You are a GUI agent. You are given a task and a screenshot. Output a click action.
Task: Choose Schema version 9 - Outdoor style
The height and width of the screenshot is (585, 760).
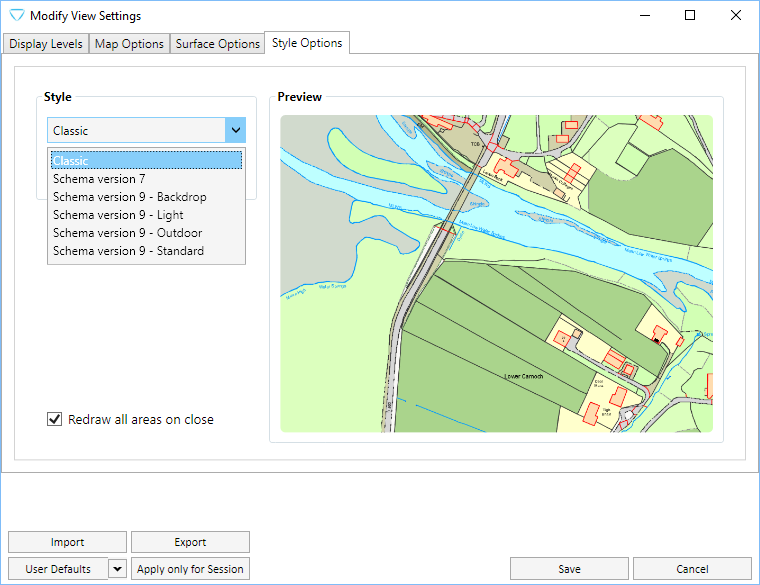[x=146, y=233]
